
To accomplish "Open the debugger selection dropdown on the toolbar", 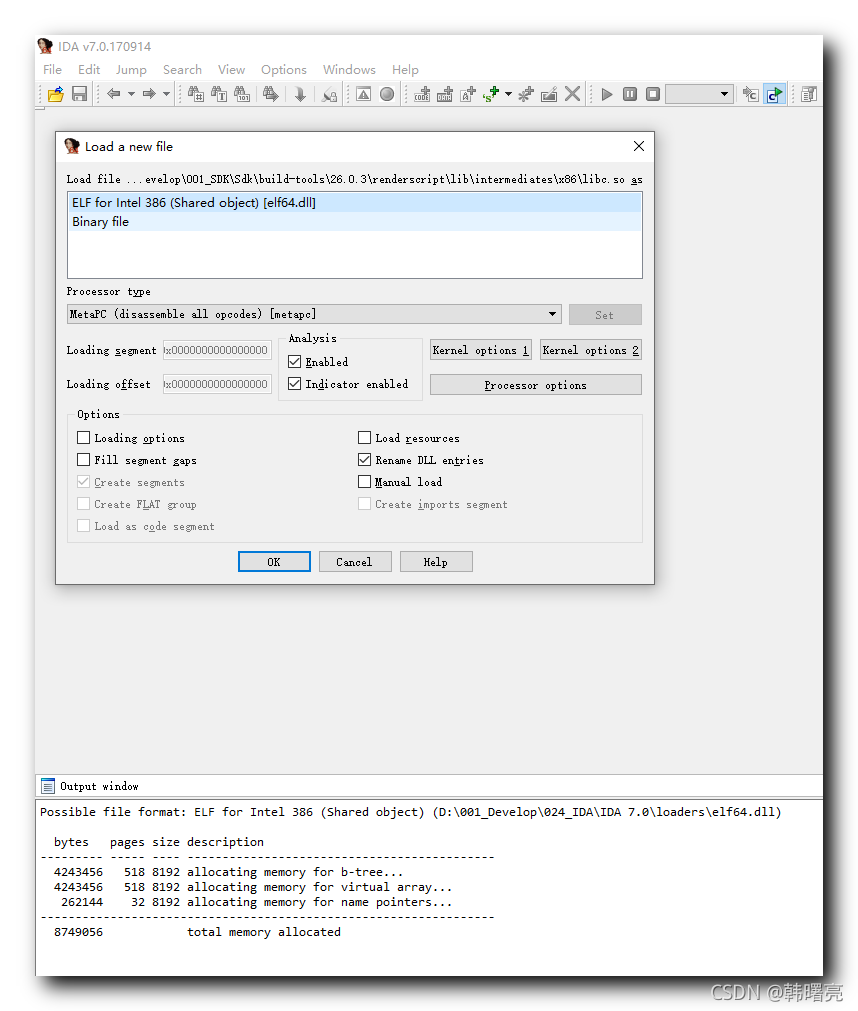I will (x=725, y=93).
